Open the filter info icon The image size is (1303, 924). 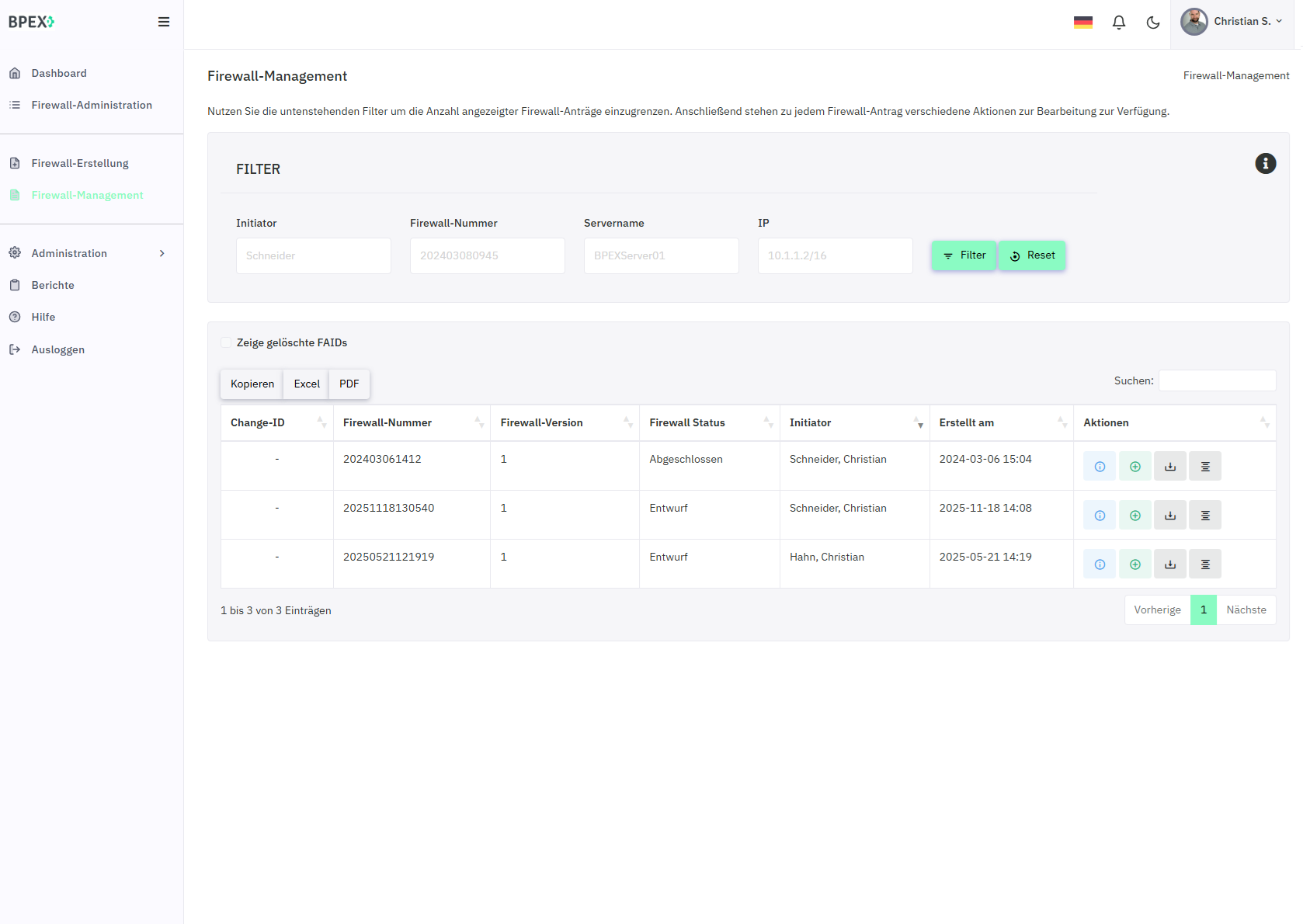[1265, 164]
